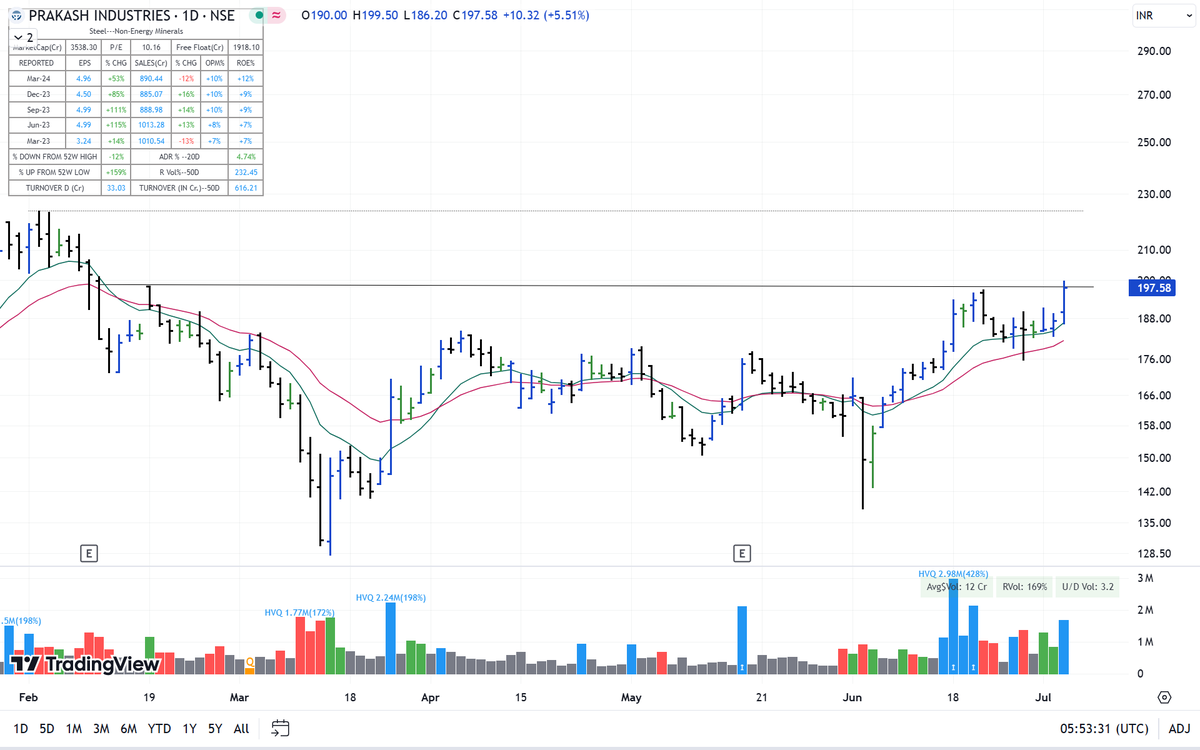Click the HVQ 2.98M(428%) volume label
Screen dimensions: 1200x750
953,574
